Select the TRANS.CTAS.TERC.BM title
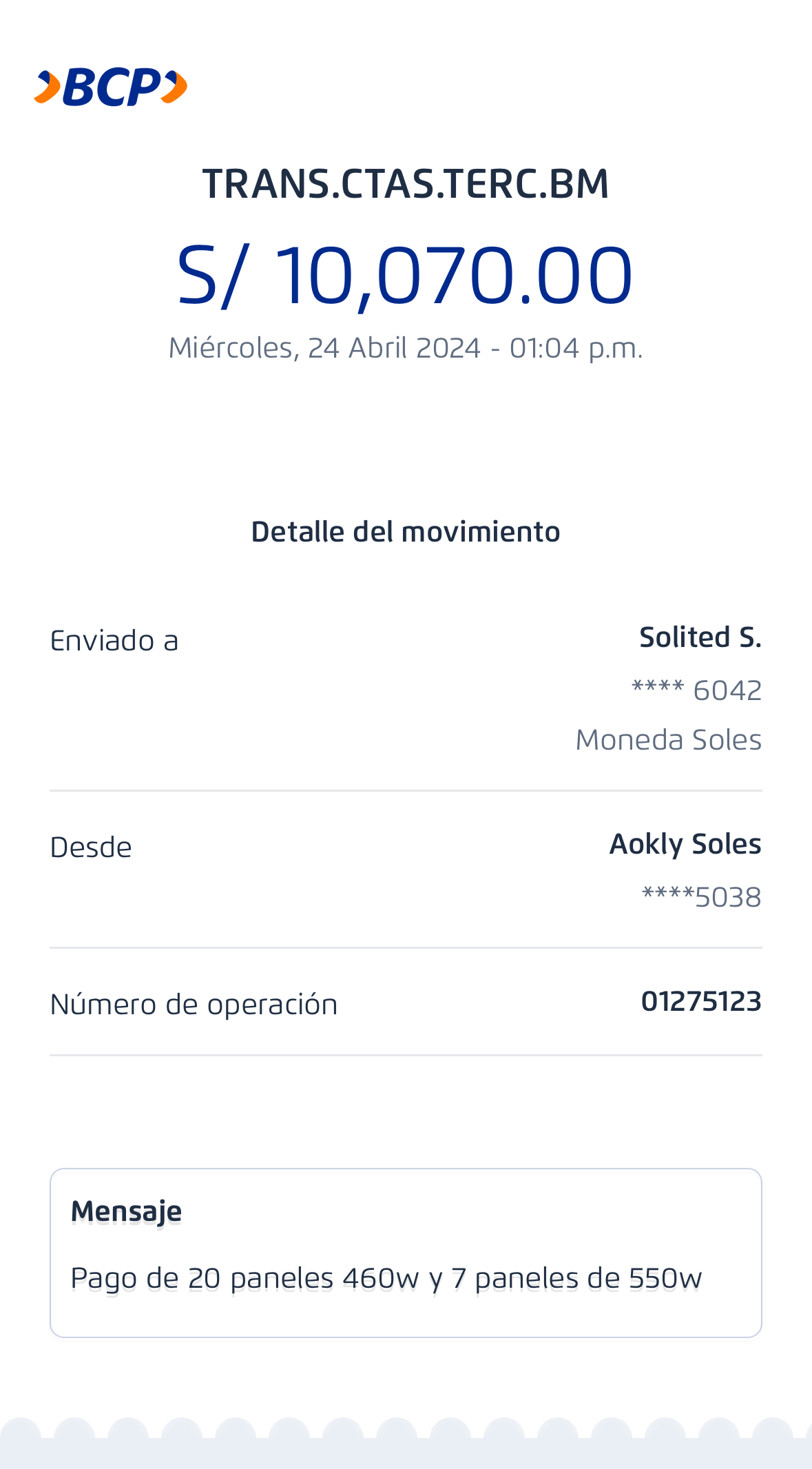 (x=406, y=184)
